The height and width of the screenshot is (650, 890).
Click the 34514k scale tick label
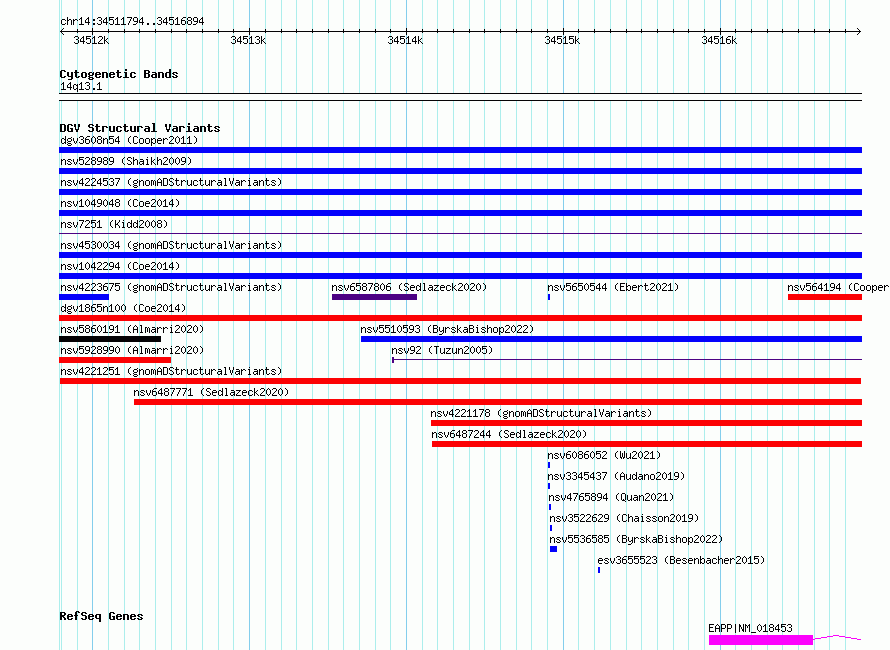405,40
